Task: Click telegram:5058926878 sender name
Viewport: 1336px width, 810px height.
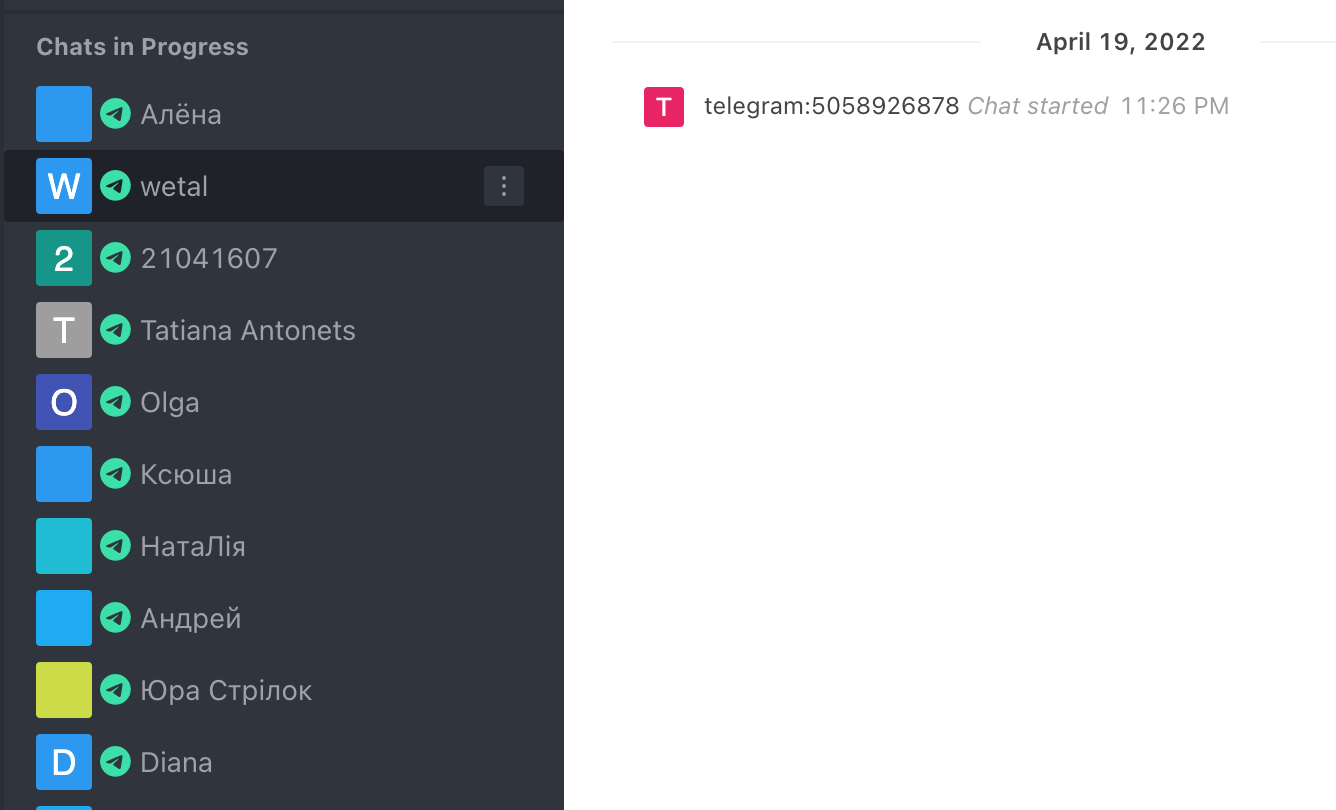Action: [x=832, y=106]
